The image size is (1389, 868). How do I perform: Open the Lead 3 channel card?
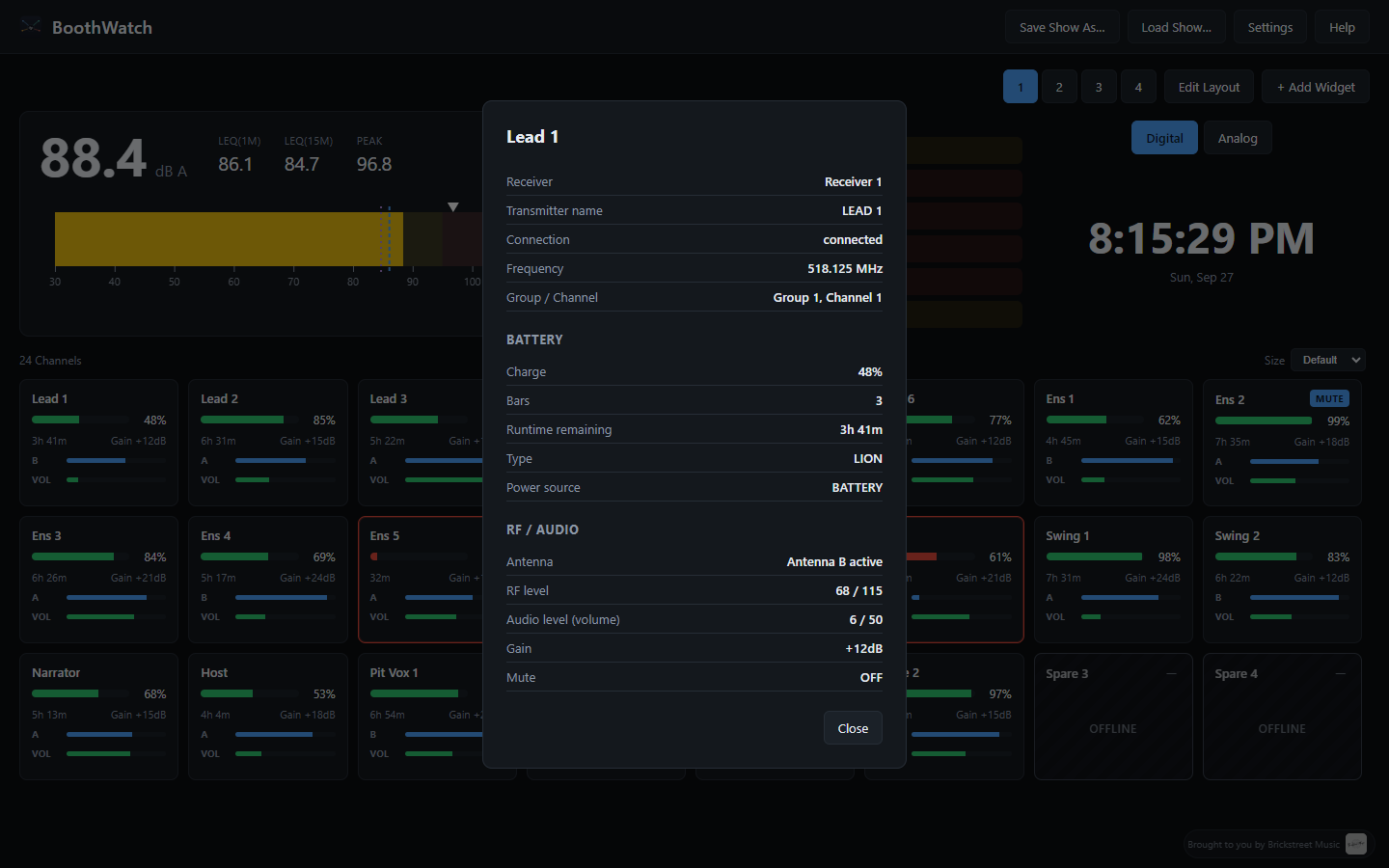point(421,443)
